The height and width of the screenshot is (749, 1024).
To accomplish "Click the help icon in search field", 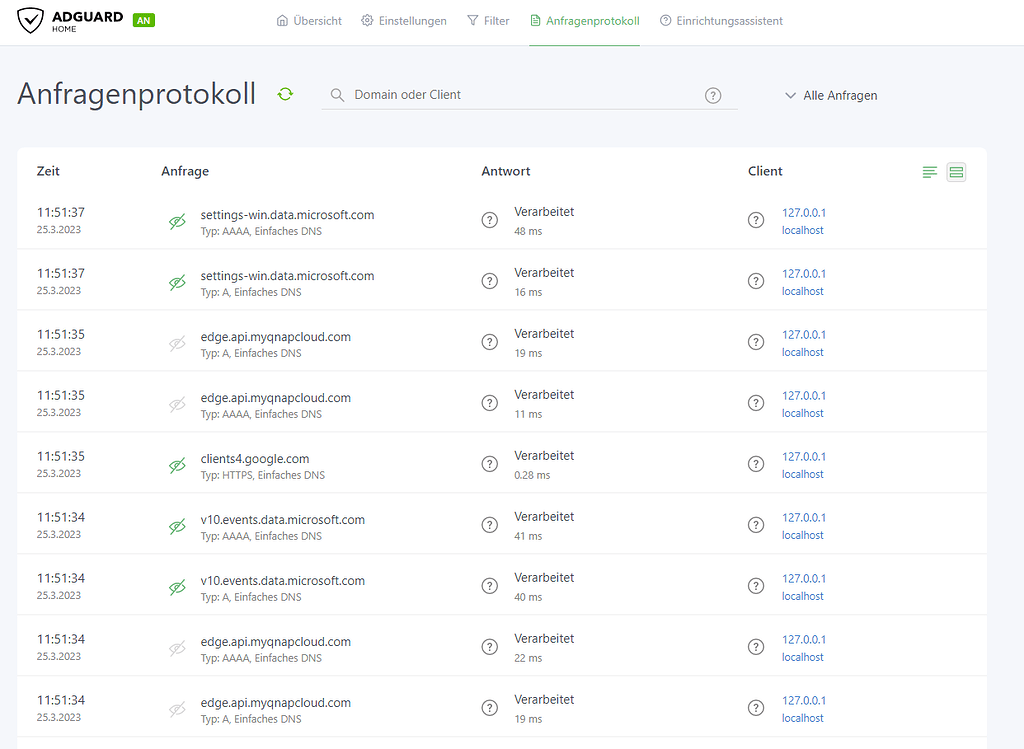I will pyautogui.click(x=713, y=95).
